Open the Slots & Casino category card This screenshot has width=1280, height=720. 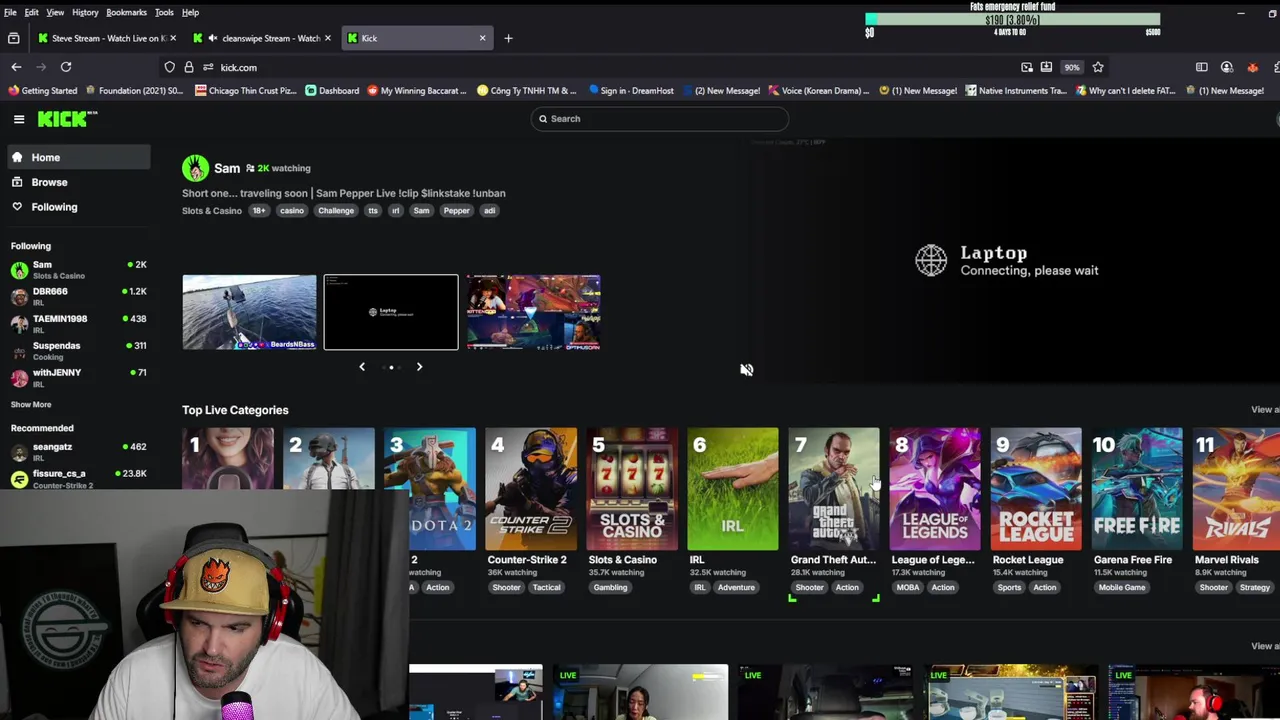click(x=632, y=489)
